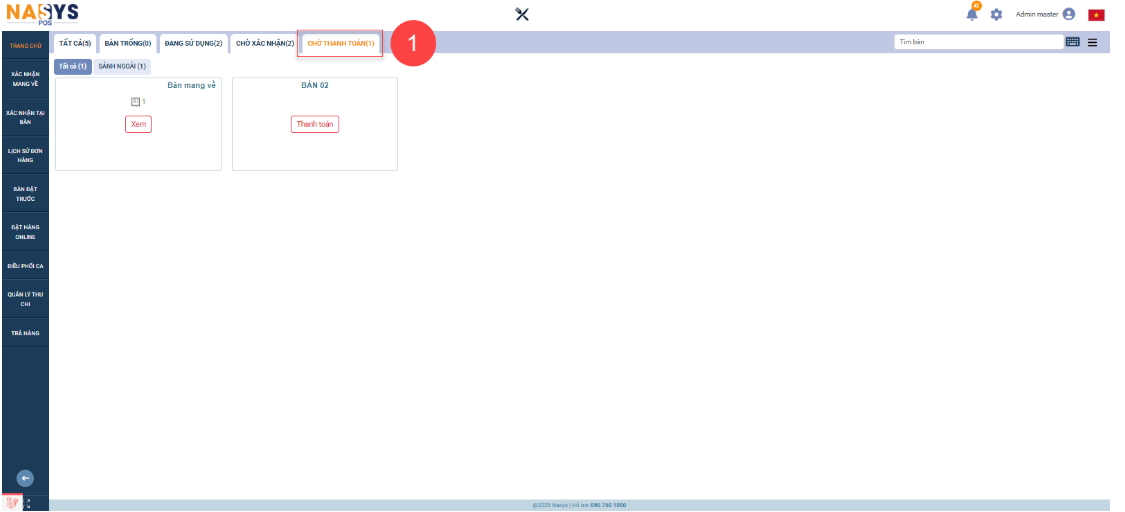Viewport: 1125px width, 512px height.
Task: Select the Chờ xác nhận(2) tab
Action: 265,43
